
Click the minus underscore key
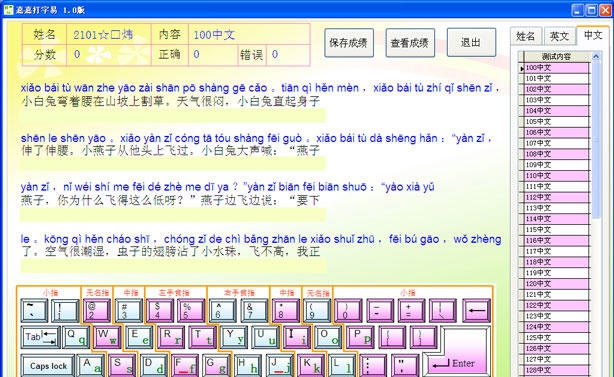[x=380, y=311]
